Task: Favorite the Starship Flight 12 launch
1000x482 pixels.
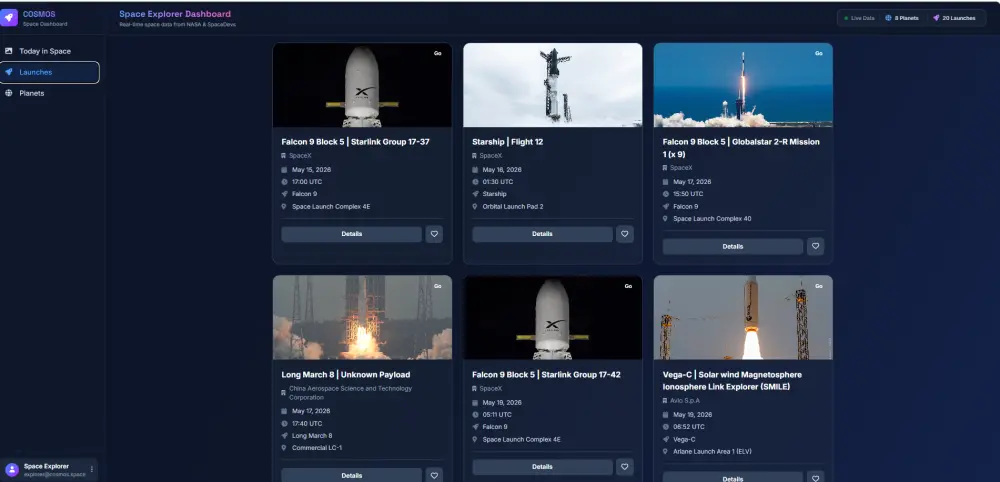Action: click(625, 234)
